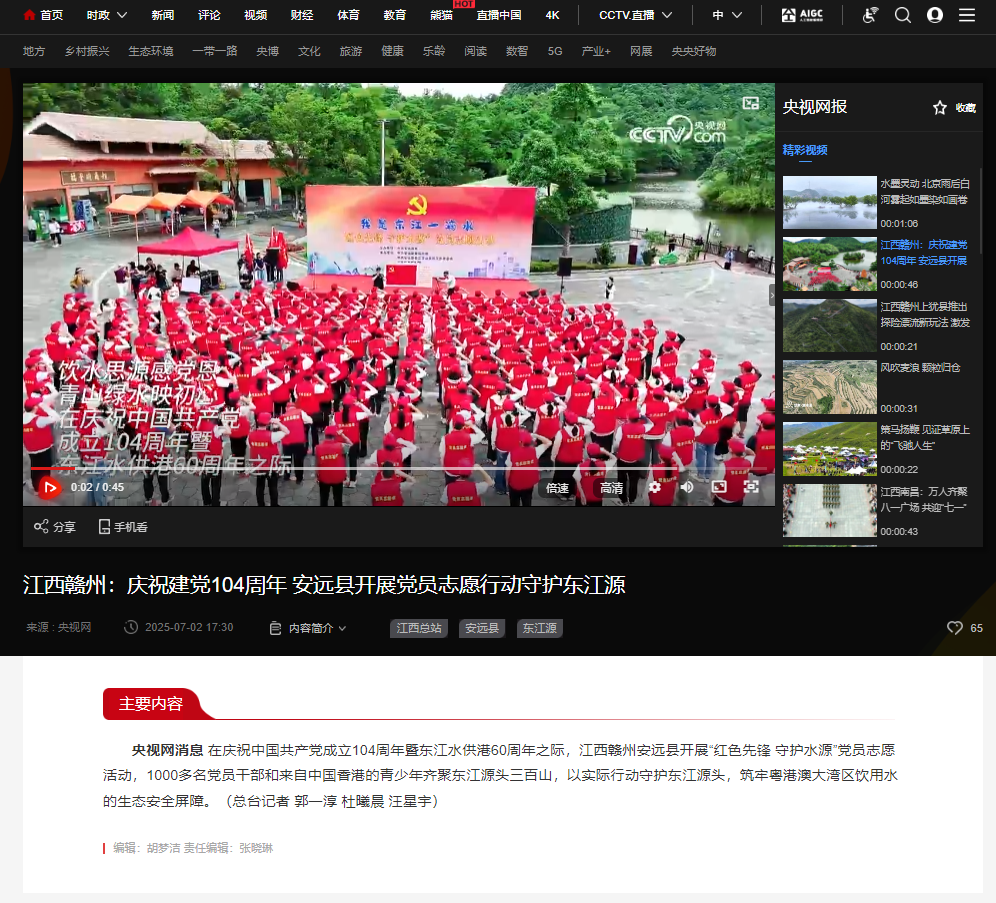Go to 乡村振兴 sub-navigation link

tap(87, 51)
